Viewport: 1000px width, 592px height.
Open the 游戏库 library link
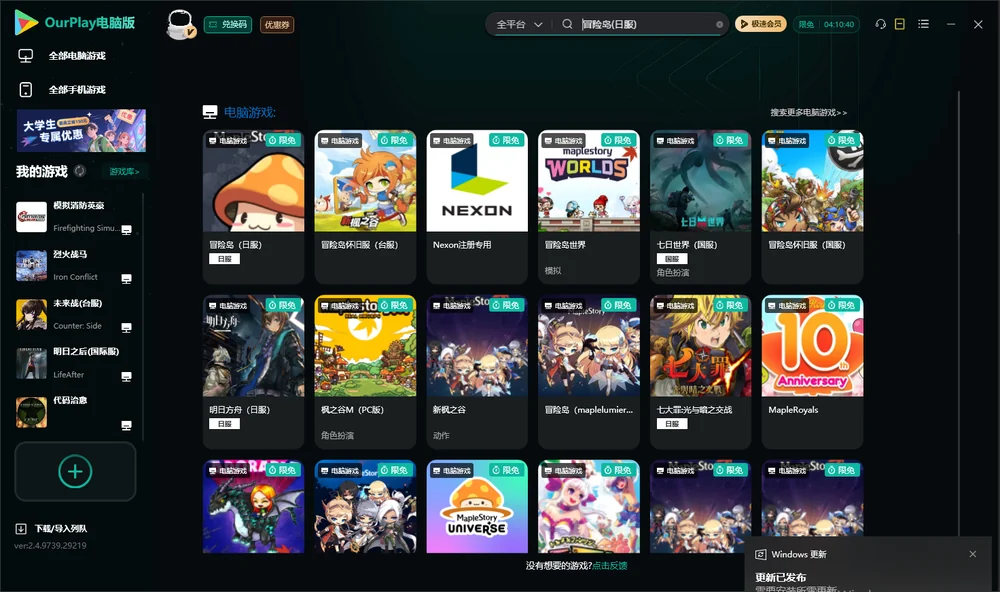tap(124, 172)
